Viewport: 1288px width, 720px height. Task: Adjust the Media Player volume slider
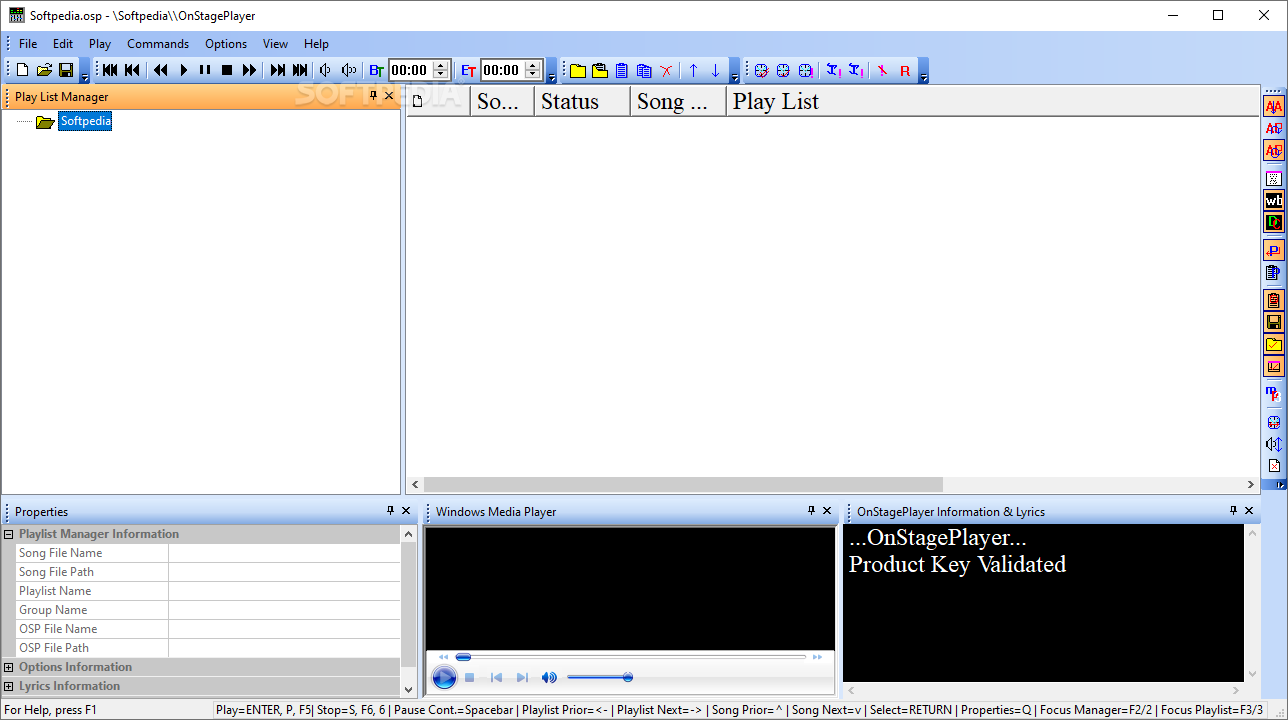click(600, 678)
